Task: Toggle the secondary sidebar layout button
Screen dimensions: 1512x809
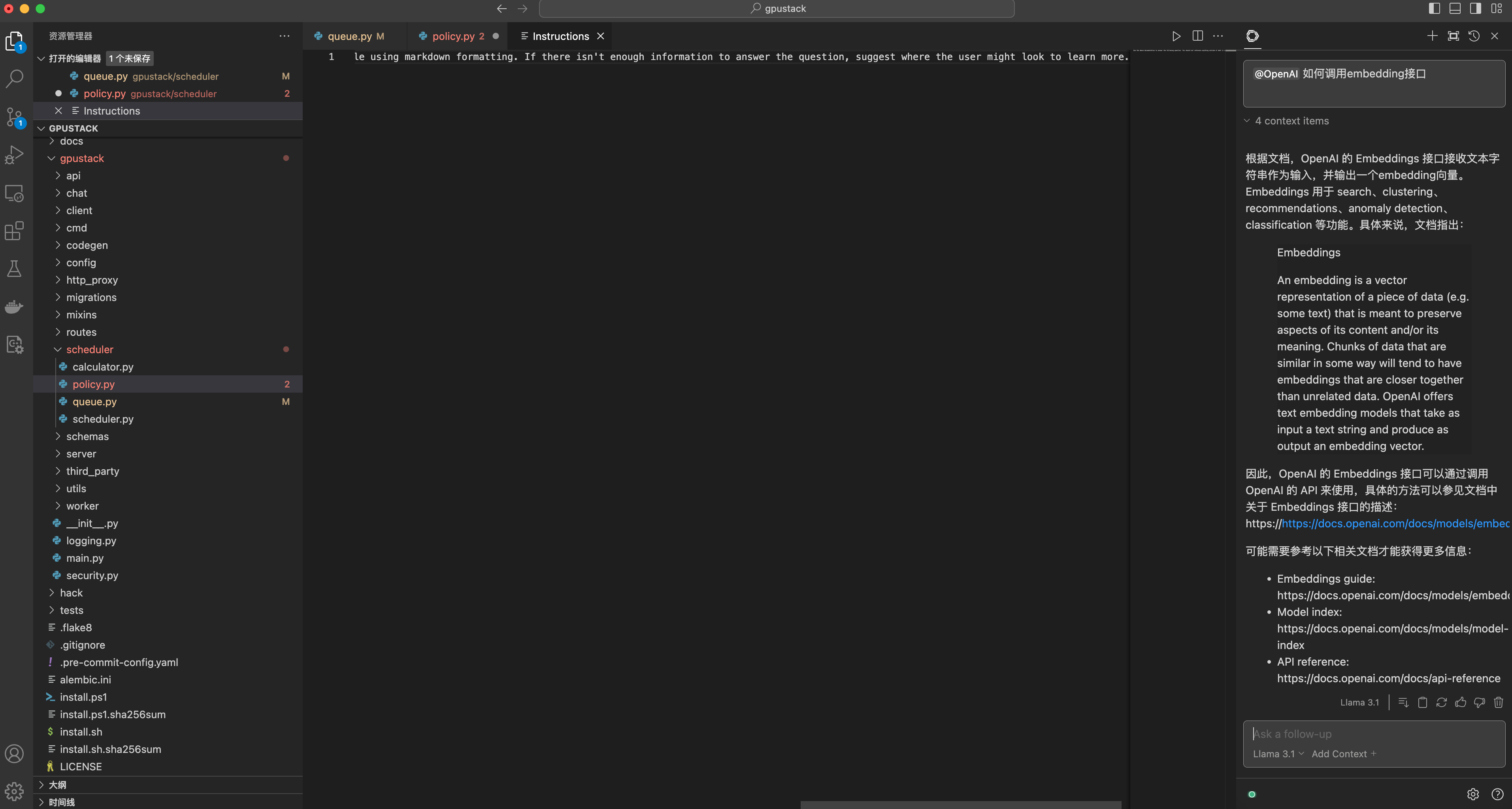Action: [1476, 8]
